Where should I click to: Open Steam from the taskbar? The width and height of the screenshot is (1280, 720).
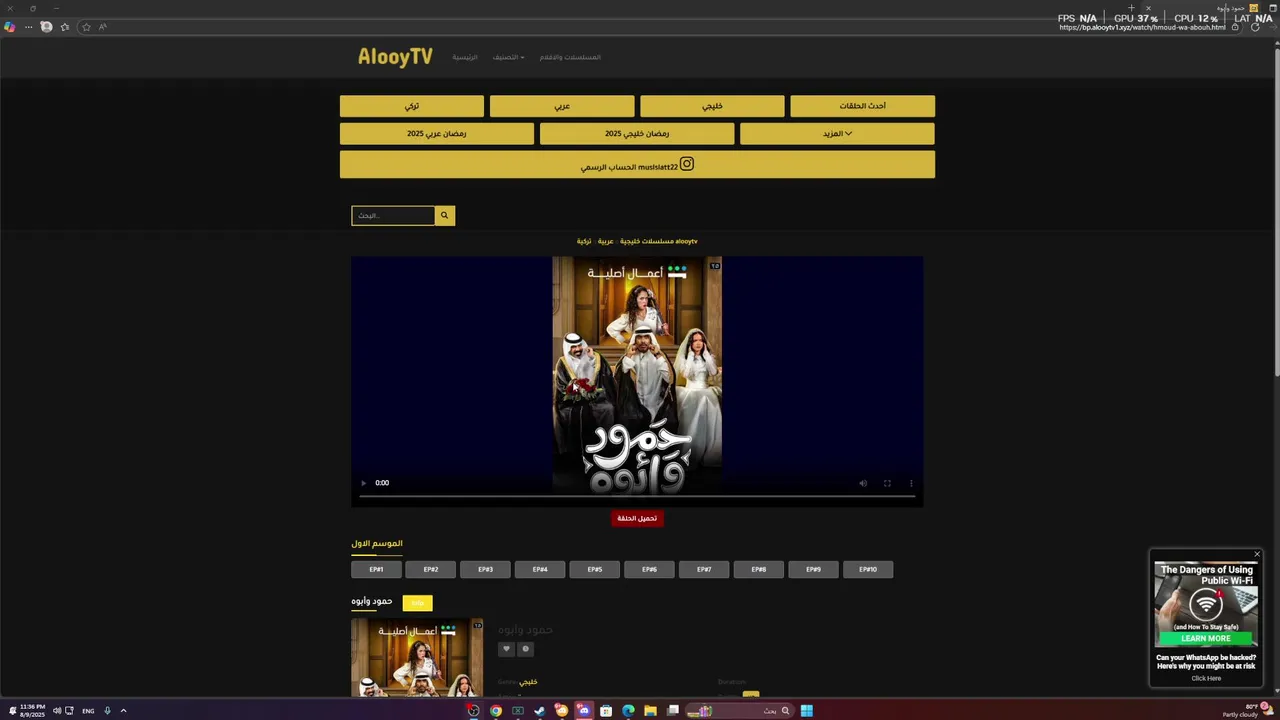pos(540,711)
